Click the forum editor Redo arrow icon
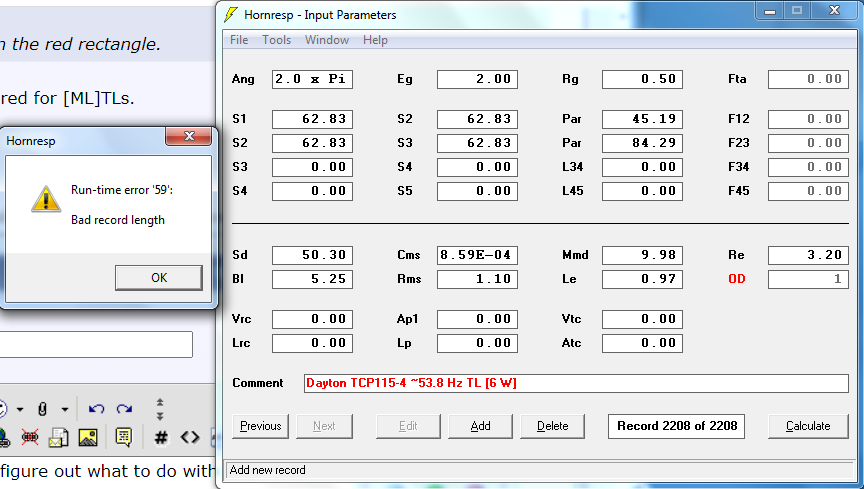Image resolution: width=864 pixels, height=489 pixels. click(125, 409)
